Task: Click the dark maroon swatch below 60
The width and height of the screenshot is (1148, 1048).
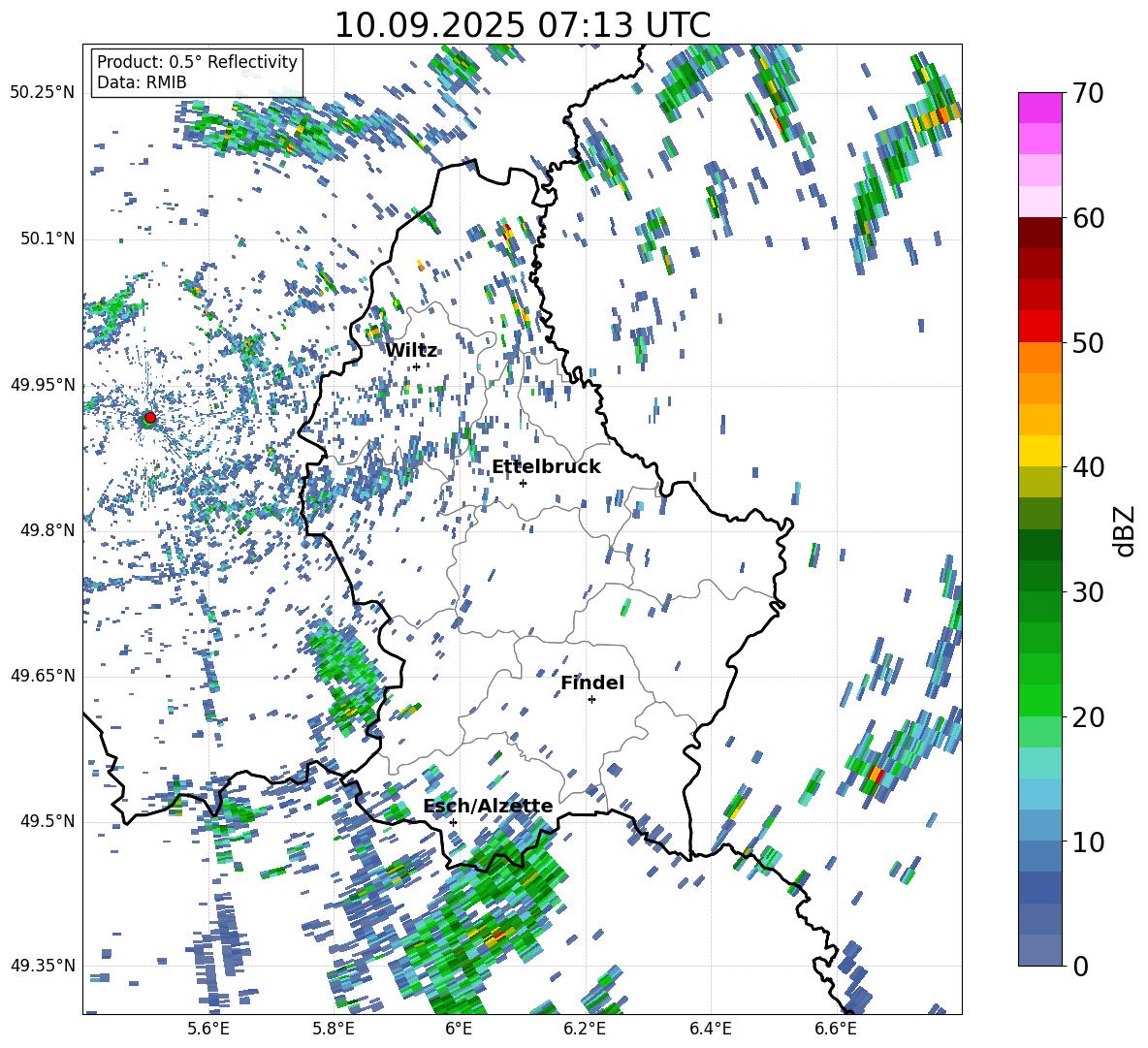Action: 1039,233
